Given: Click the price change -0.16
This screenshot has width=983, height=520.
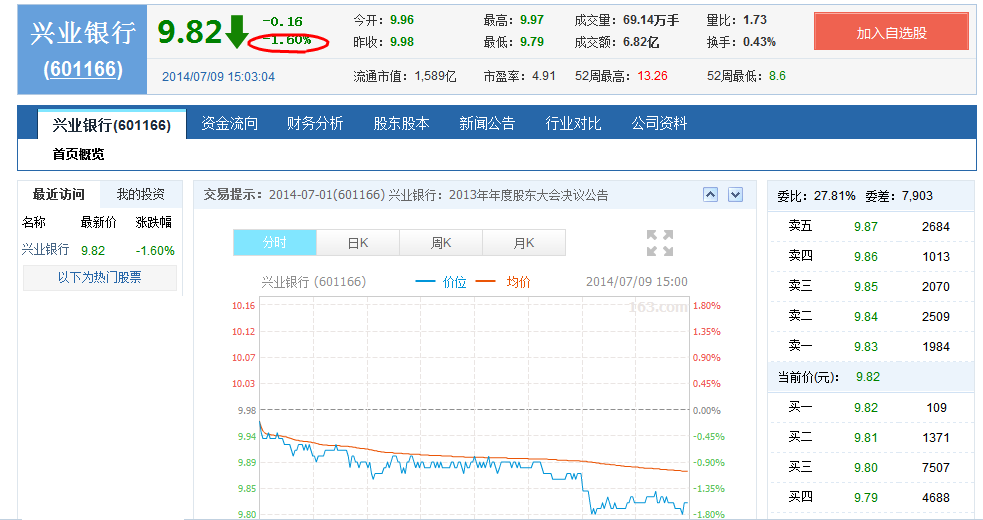Looking at the screenshot, I should pyautogui.click(x=282, y=21).
